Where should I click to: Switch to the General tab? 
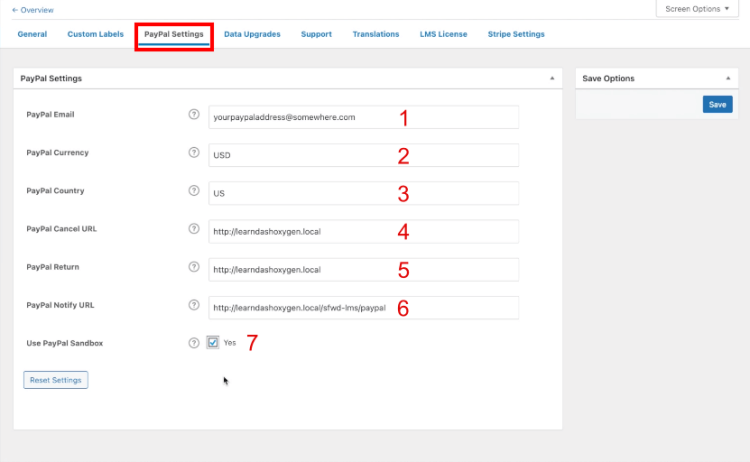32,34
